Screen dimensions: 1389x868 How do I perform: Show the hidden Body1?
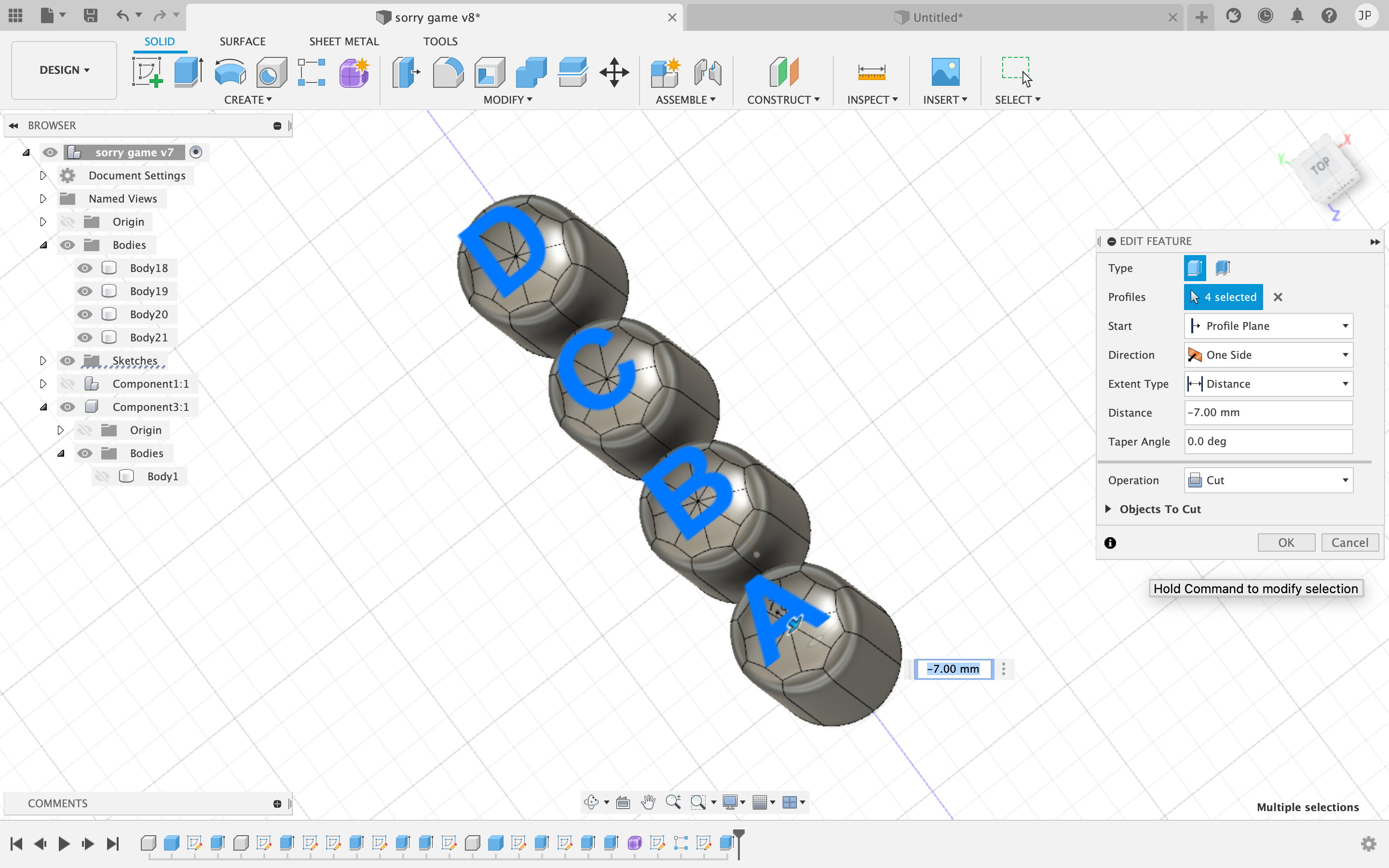coord(102,476)
